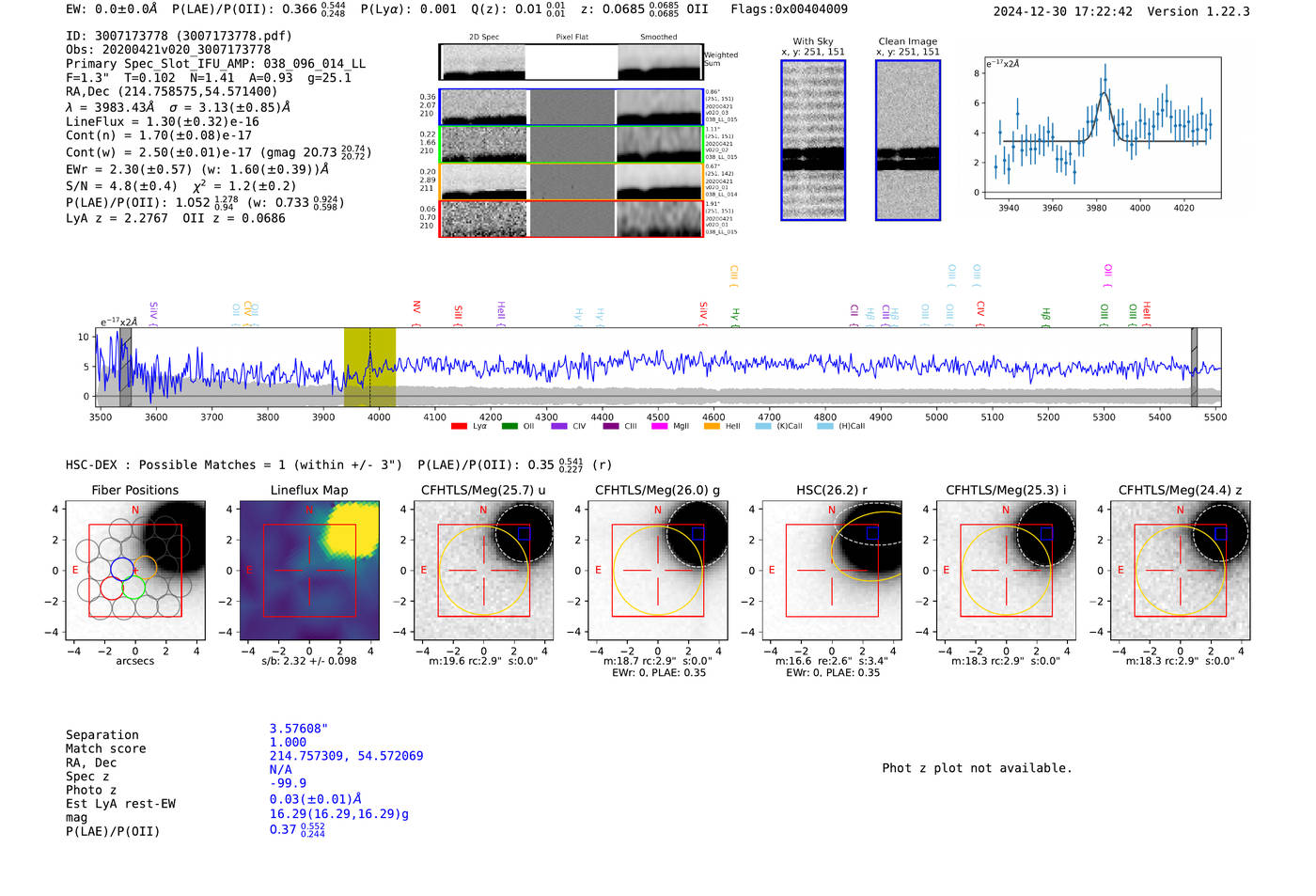Viewport: 1316px width, 896px height.
Task: Open the Lineflux Map panel
Action: pos(309,570)
